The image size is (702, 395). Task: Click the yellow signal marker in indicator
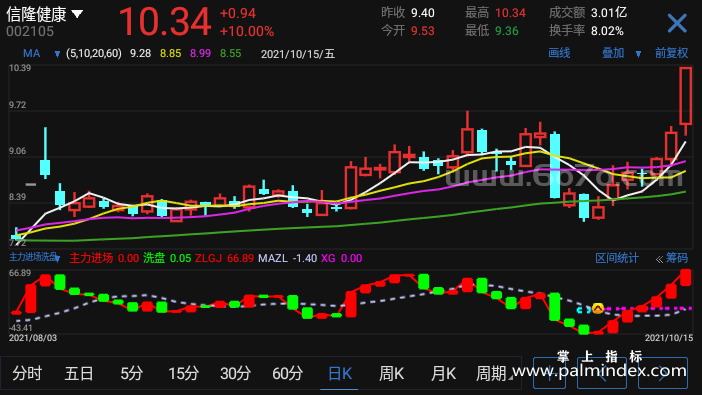coord(598,308)
